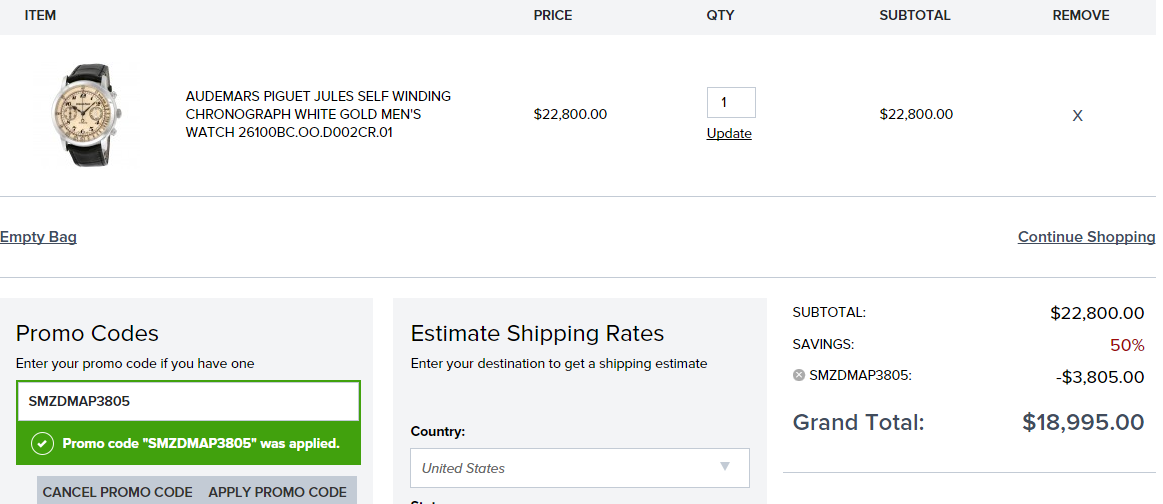Viewport: 1163px width, 504px height.
Task: Click the red 50% savings value
Action: [1127, 345]
